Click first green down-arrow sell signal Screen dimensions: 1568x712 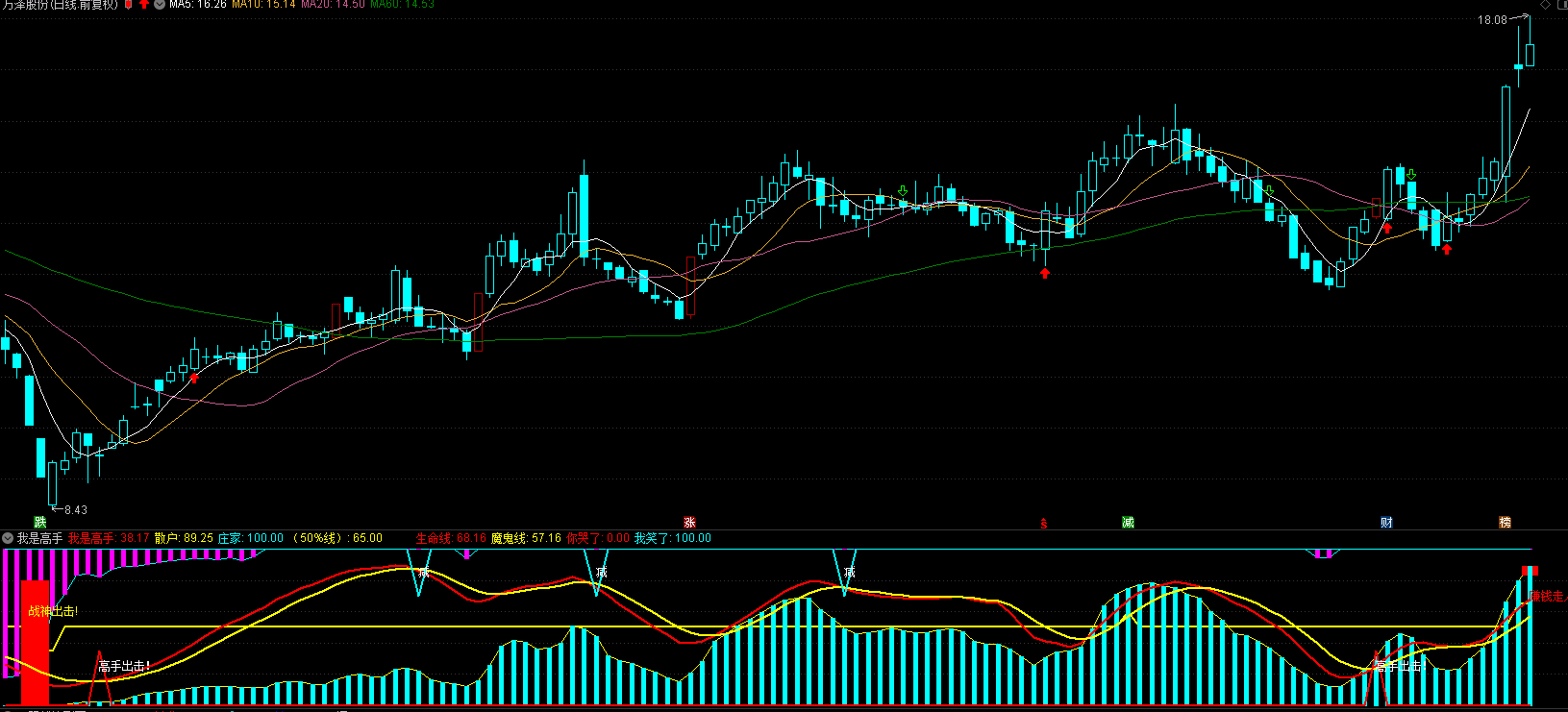pos(903,191)
